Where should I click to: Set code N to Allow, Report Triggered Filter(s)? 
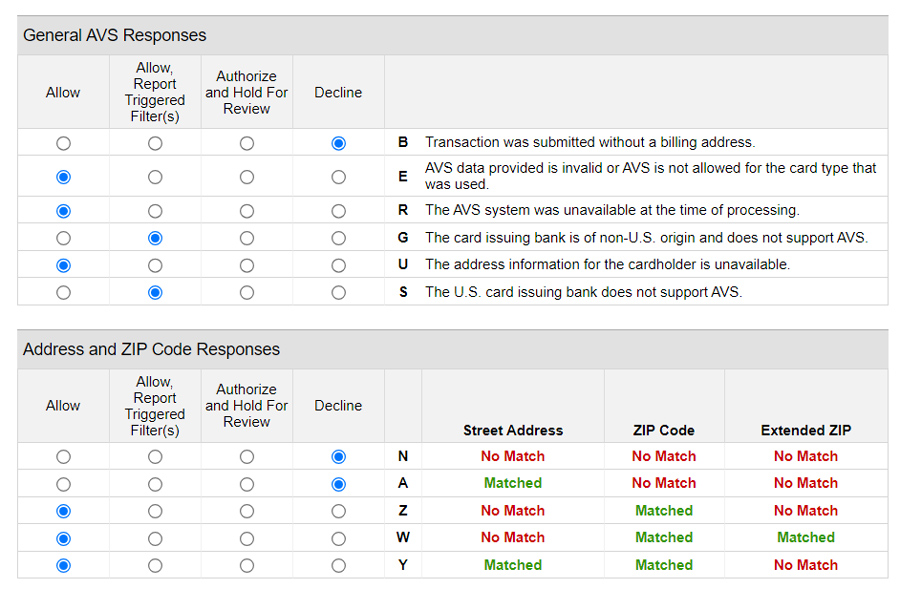pyautogui.click(x=155, y=457)
